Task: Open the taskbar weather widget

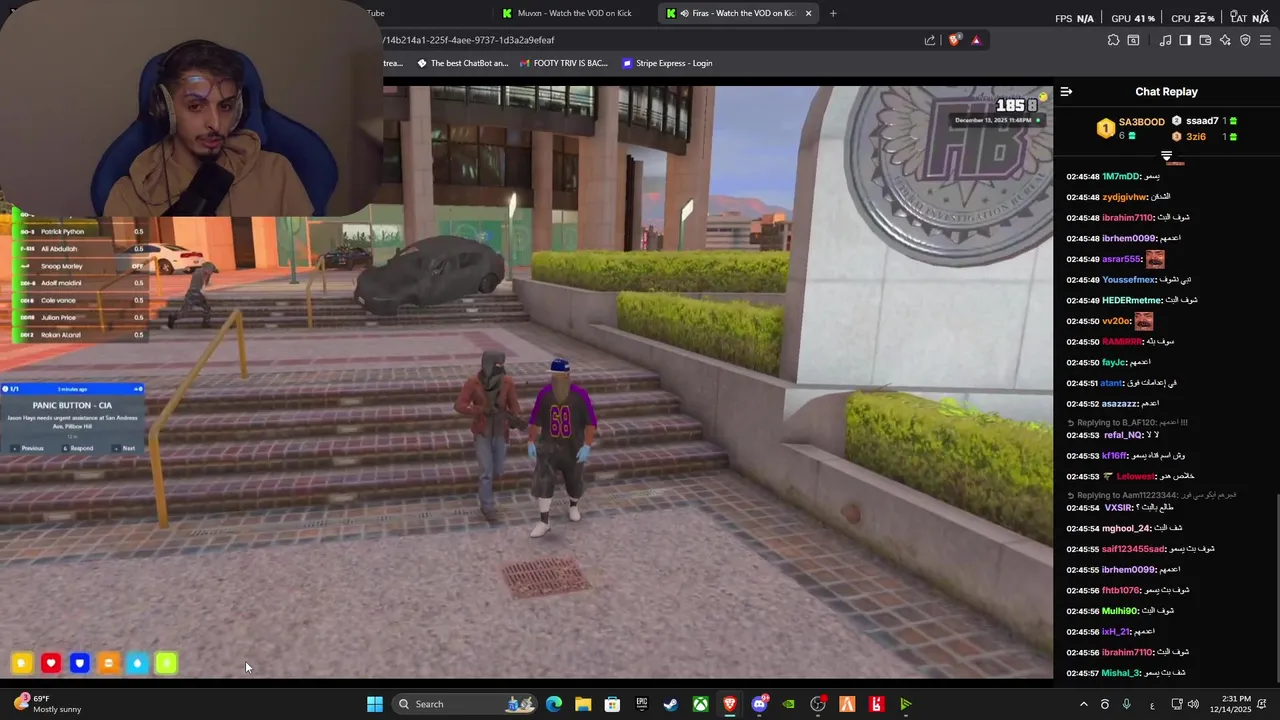Action: pyautogui.click(x=48, y=704)
